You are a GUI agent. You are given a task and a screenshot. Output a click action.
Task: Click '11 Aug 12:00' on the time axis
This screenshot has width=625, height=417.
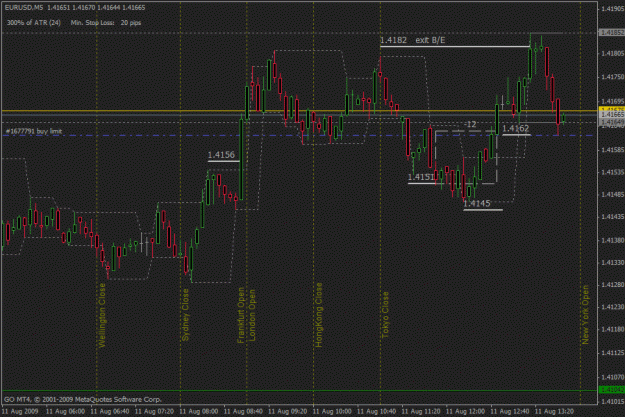(466, 411)
